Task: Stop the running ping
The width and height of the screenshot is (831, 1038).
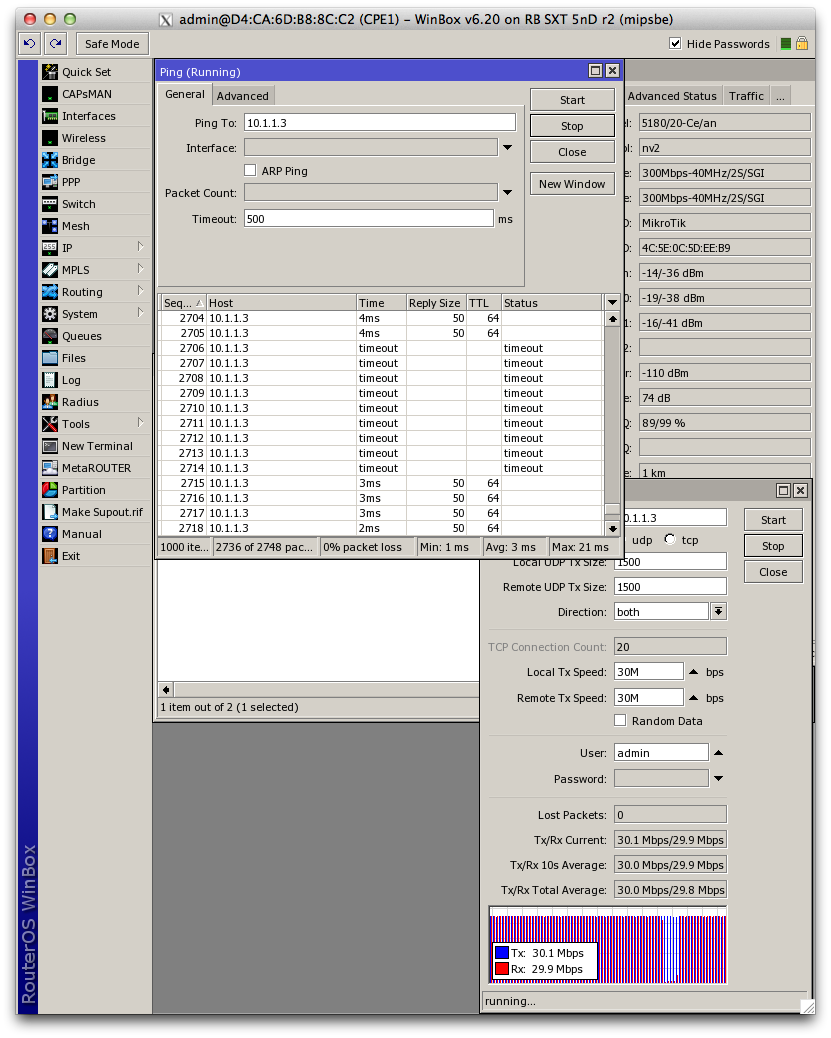Action: 571,126
